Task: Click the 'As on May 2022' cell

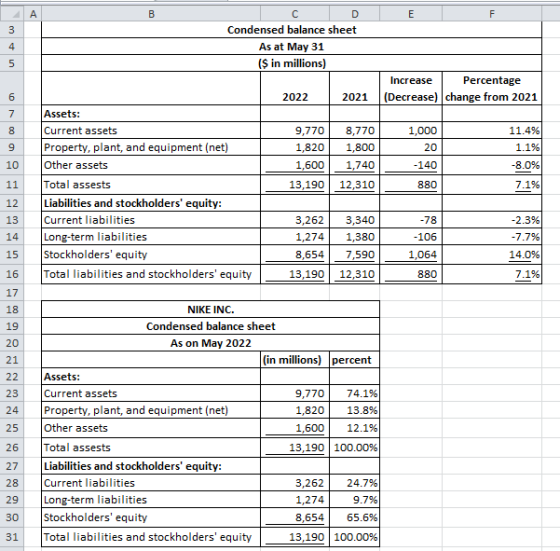Action: (x=210, y=343)
